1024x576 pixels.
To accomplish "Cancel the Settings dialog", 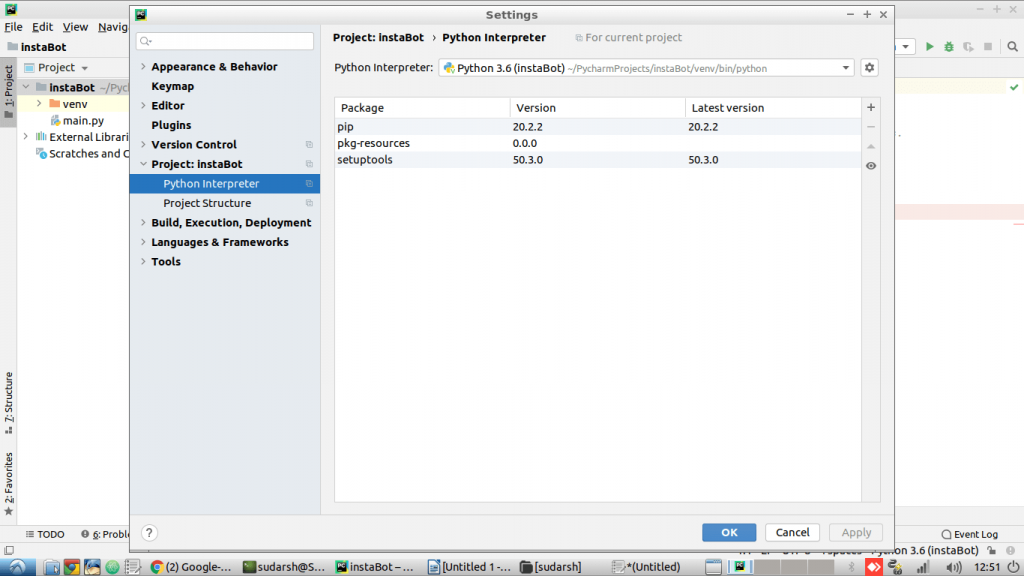I will point(792,532).
